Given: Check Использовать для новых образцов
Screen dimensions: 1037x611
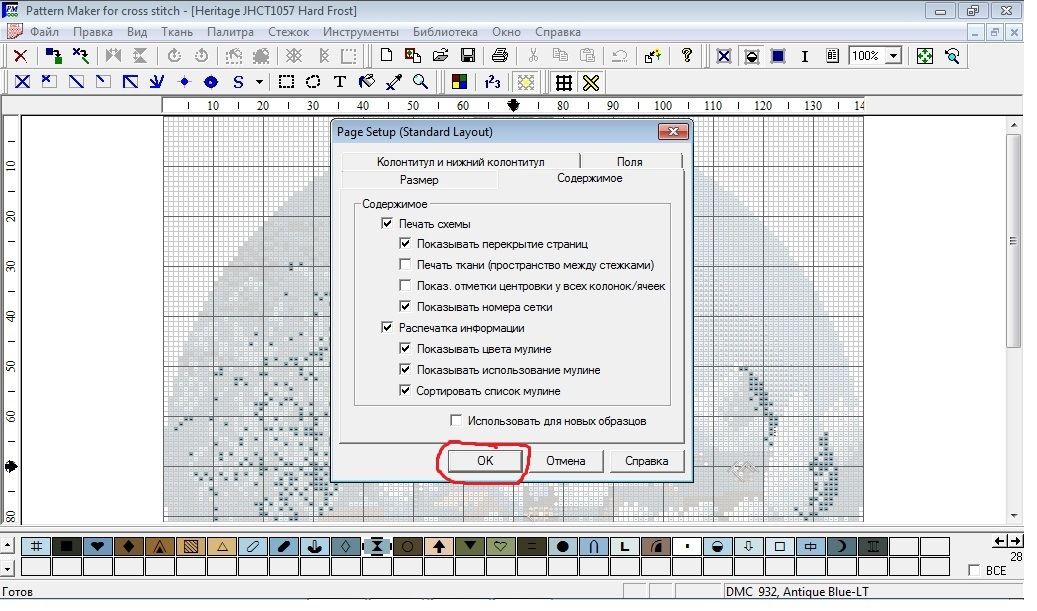Looking at the screenshot, I should [x=456, y=421].
